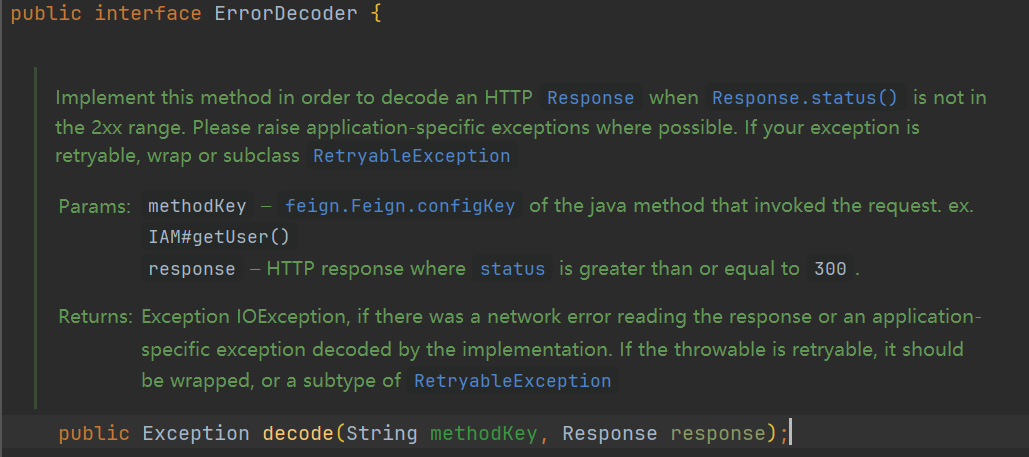Follow the RetryableException link in the Returns section
1029x457 pixels.
coord(512,381)
